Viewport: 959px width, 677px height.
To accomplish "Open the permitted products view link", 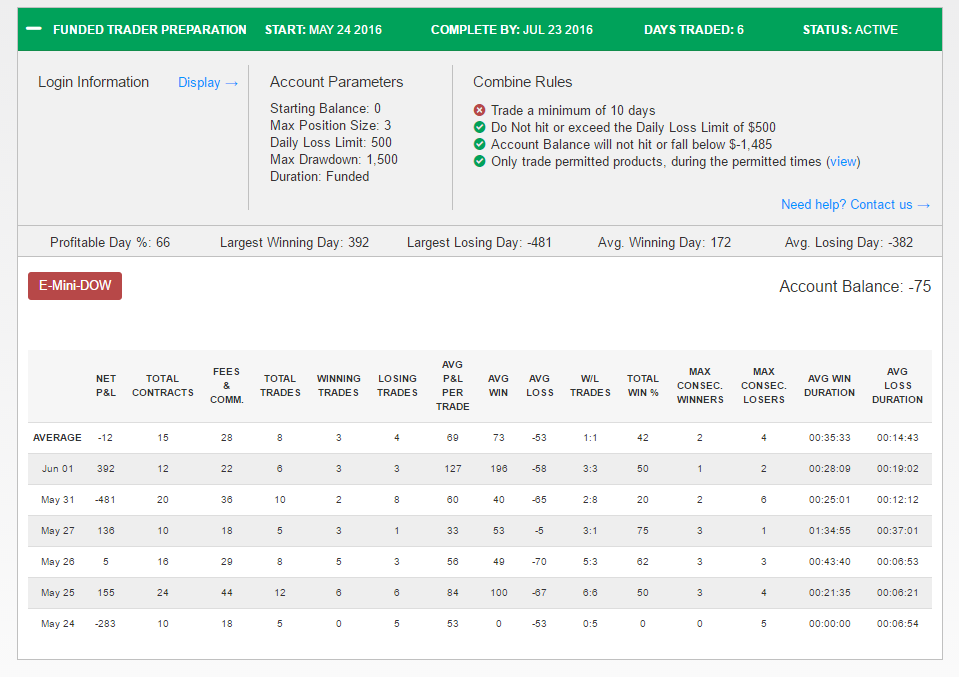I will (843, 161).
